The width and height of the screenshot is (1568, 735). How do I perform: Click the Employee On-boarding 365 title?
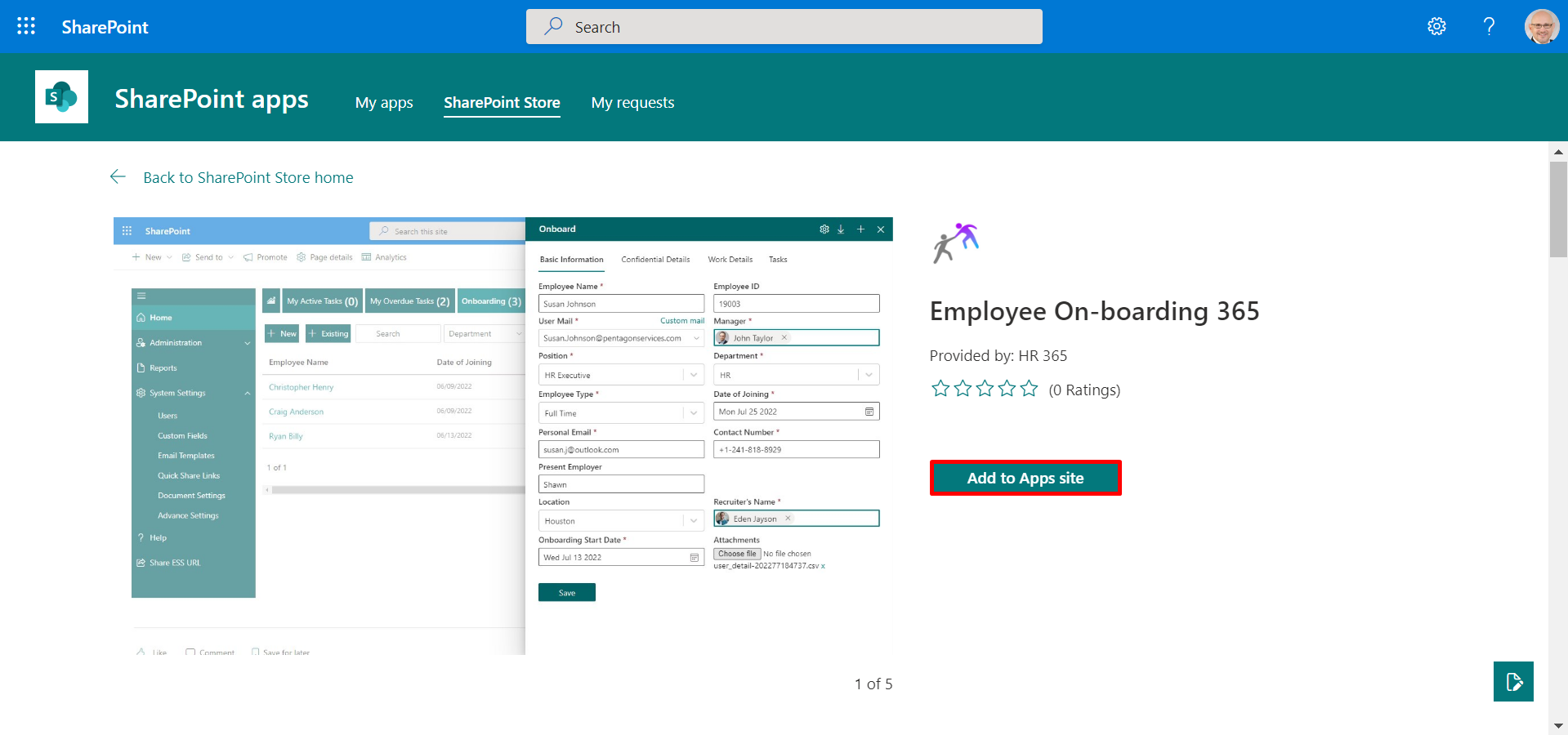coord(1094,311)
